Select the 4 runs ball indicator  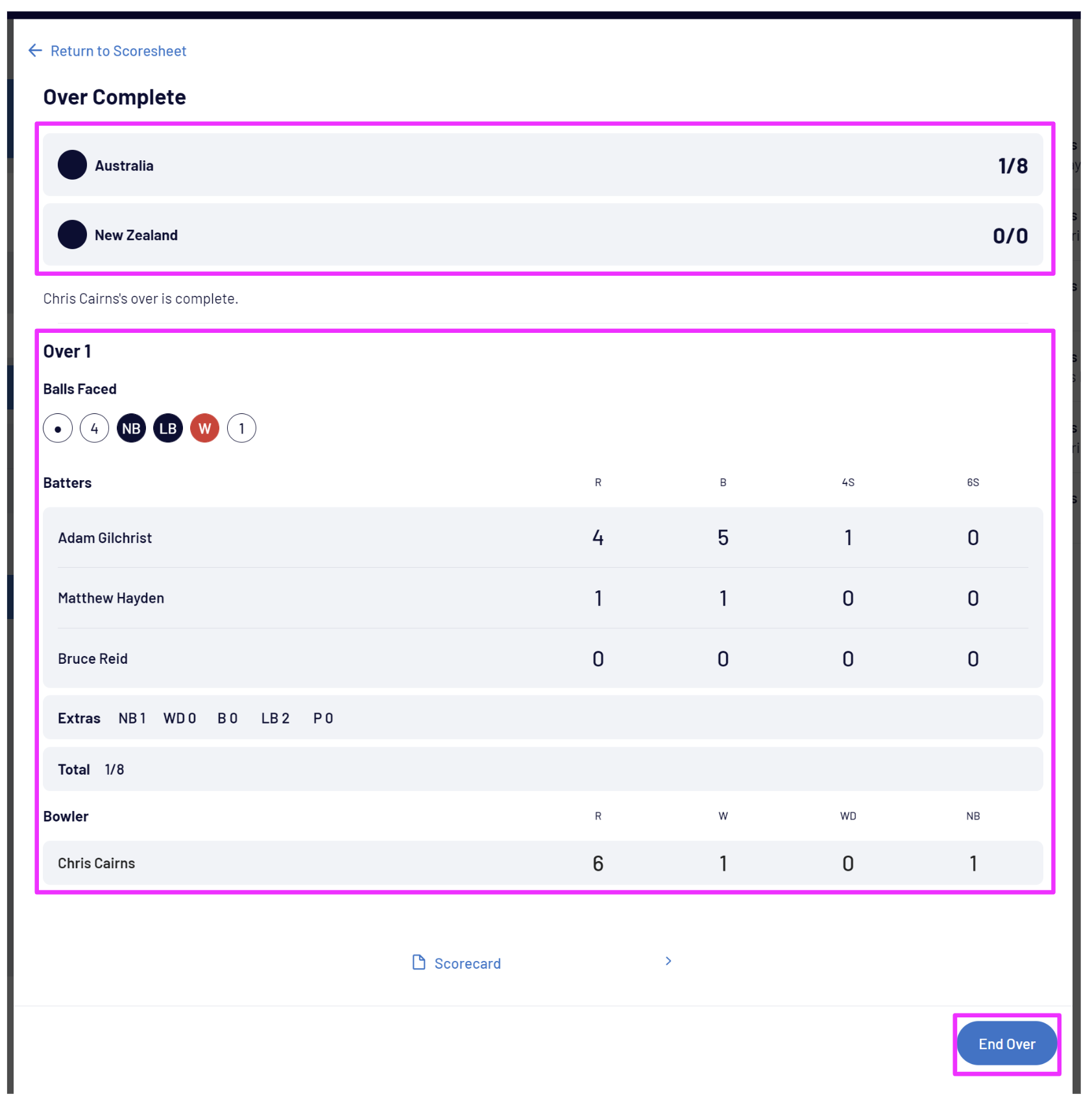(x=95, y=429)
